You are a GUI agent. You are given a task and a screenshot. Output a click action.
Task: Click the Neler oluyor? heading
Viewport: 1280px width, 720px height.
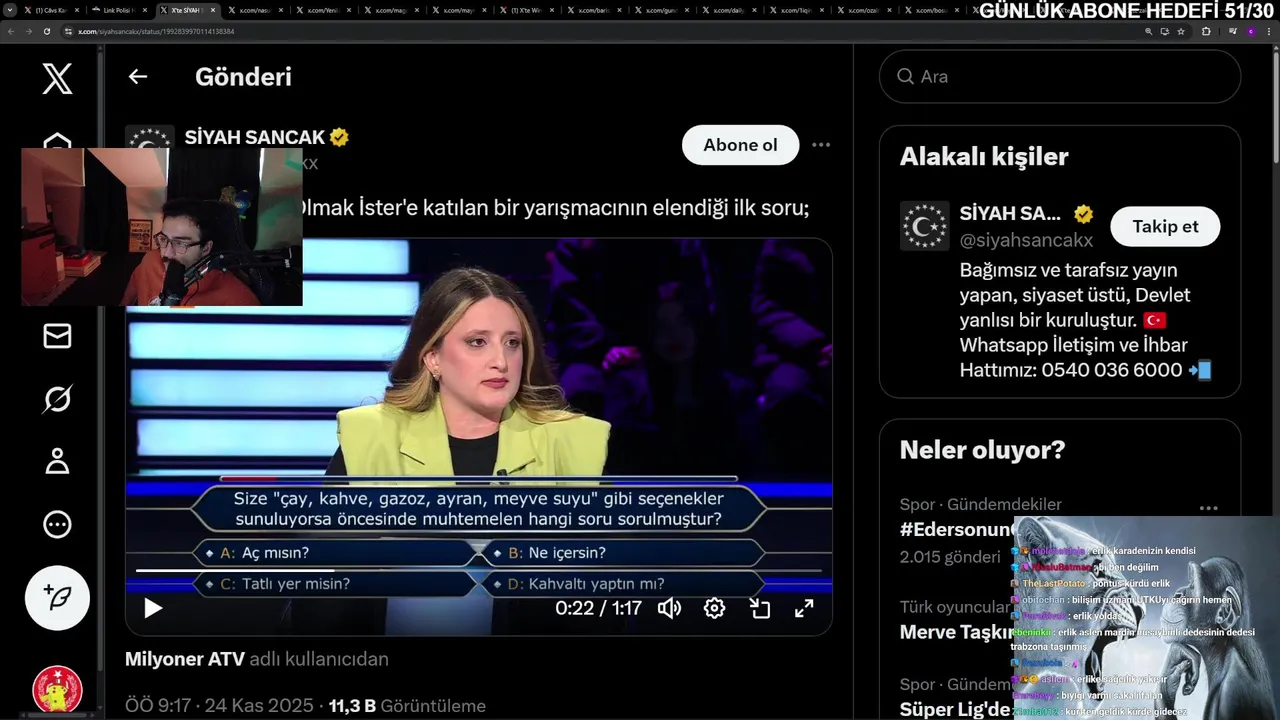tap(982, 450)
